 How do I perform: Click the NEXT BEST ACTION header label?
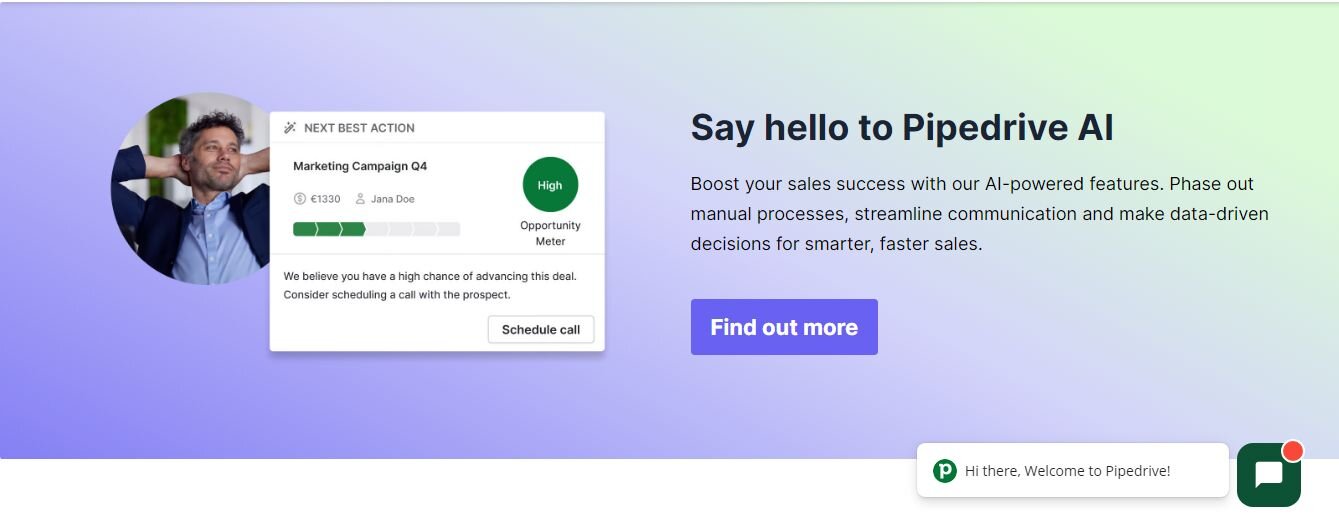[359, 128]
